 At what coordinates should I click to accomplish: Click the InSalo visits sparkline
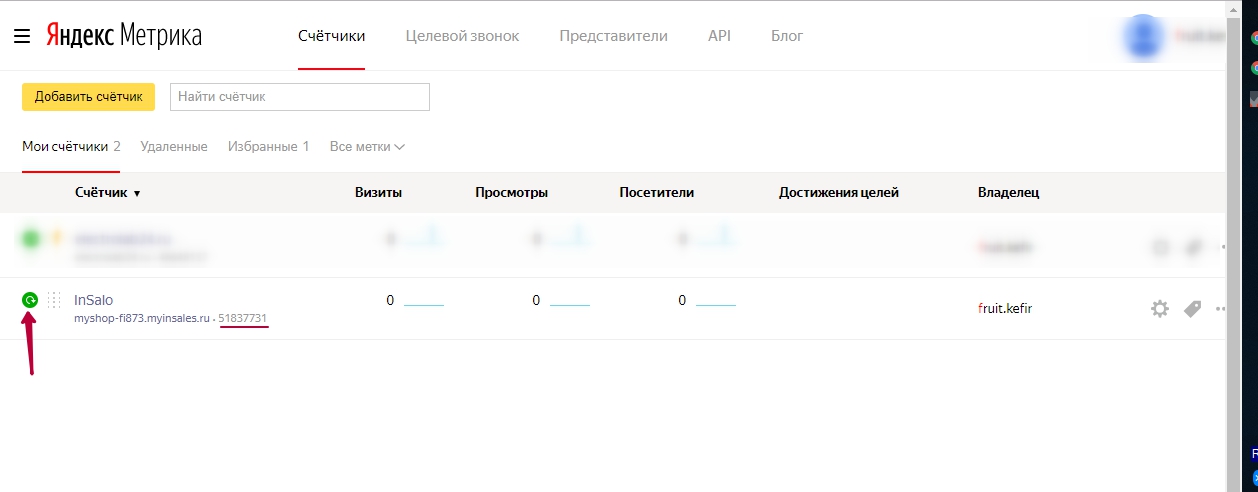pyautogui.click(x=424, y=302)
